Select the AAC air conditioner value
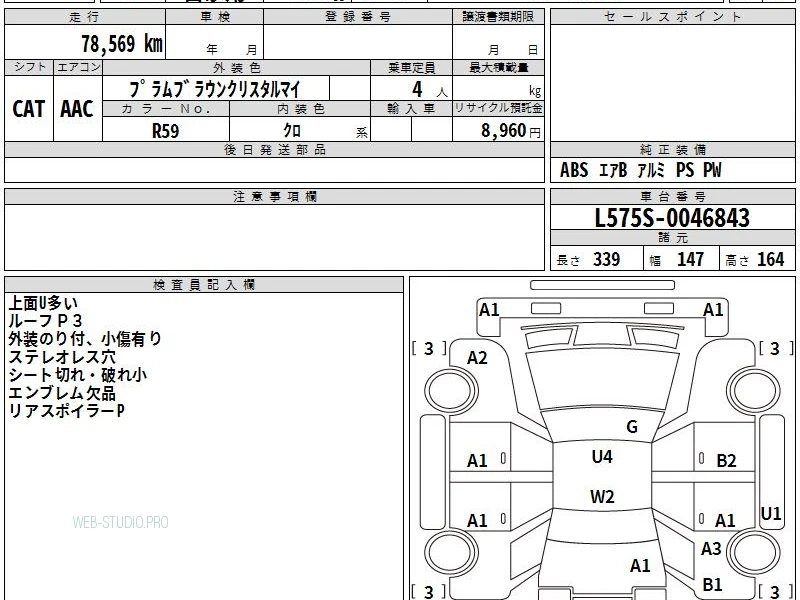This screenshot has height=600, width=800. 77,109
